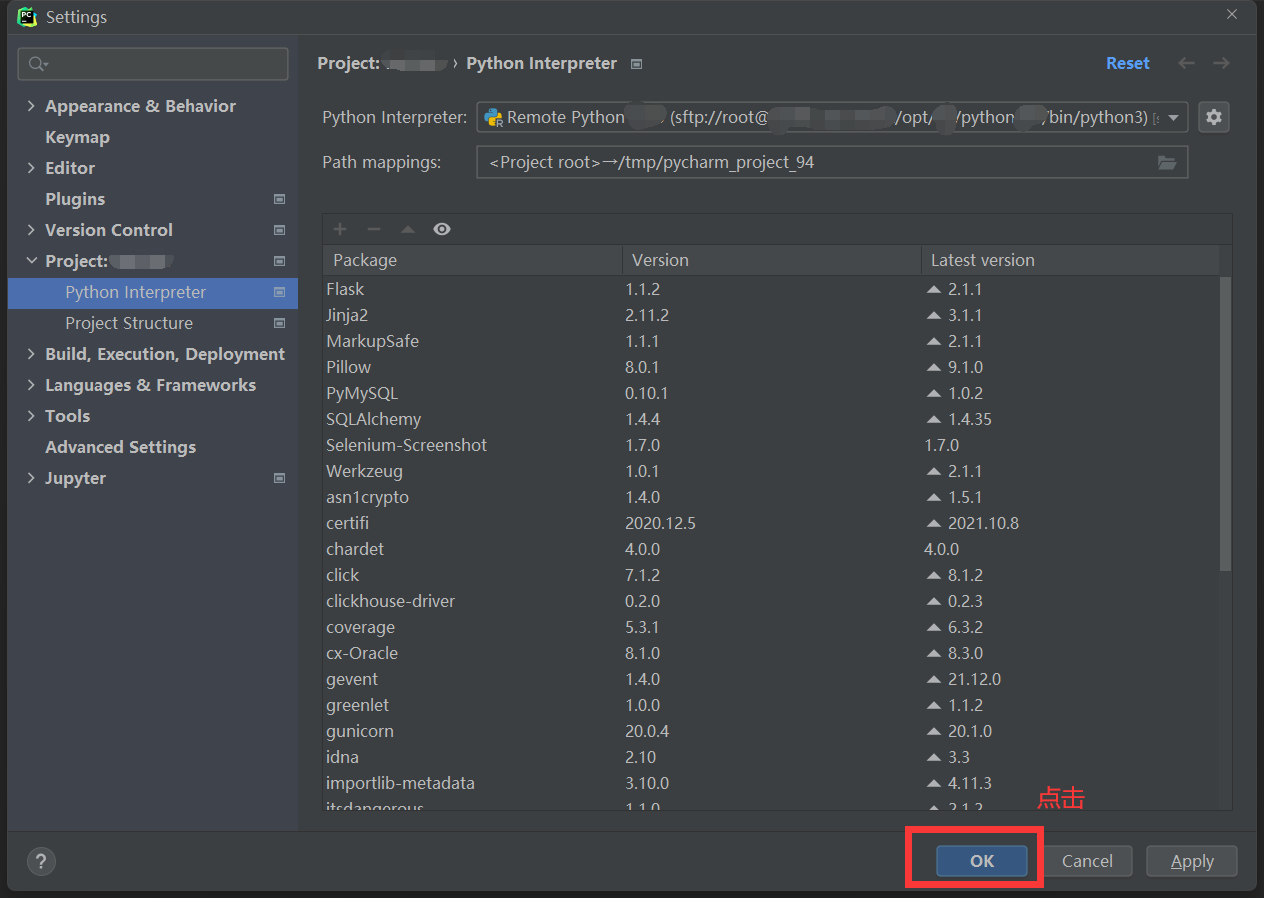Click the project-level icon next to Version Control

click(279, 230)
